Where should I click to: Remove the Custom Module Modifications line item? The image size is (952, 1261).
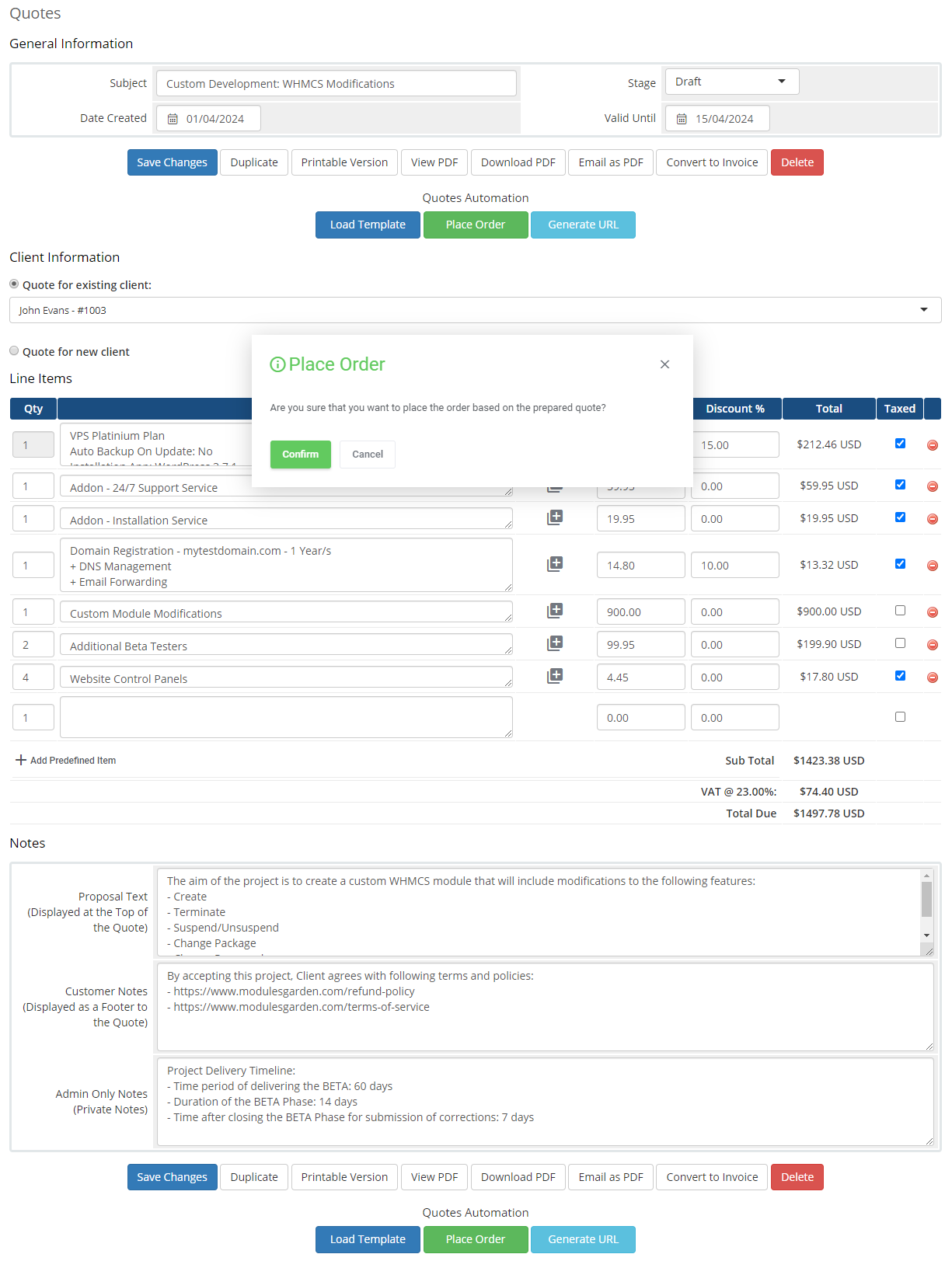(932, 612)
